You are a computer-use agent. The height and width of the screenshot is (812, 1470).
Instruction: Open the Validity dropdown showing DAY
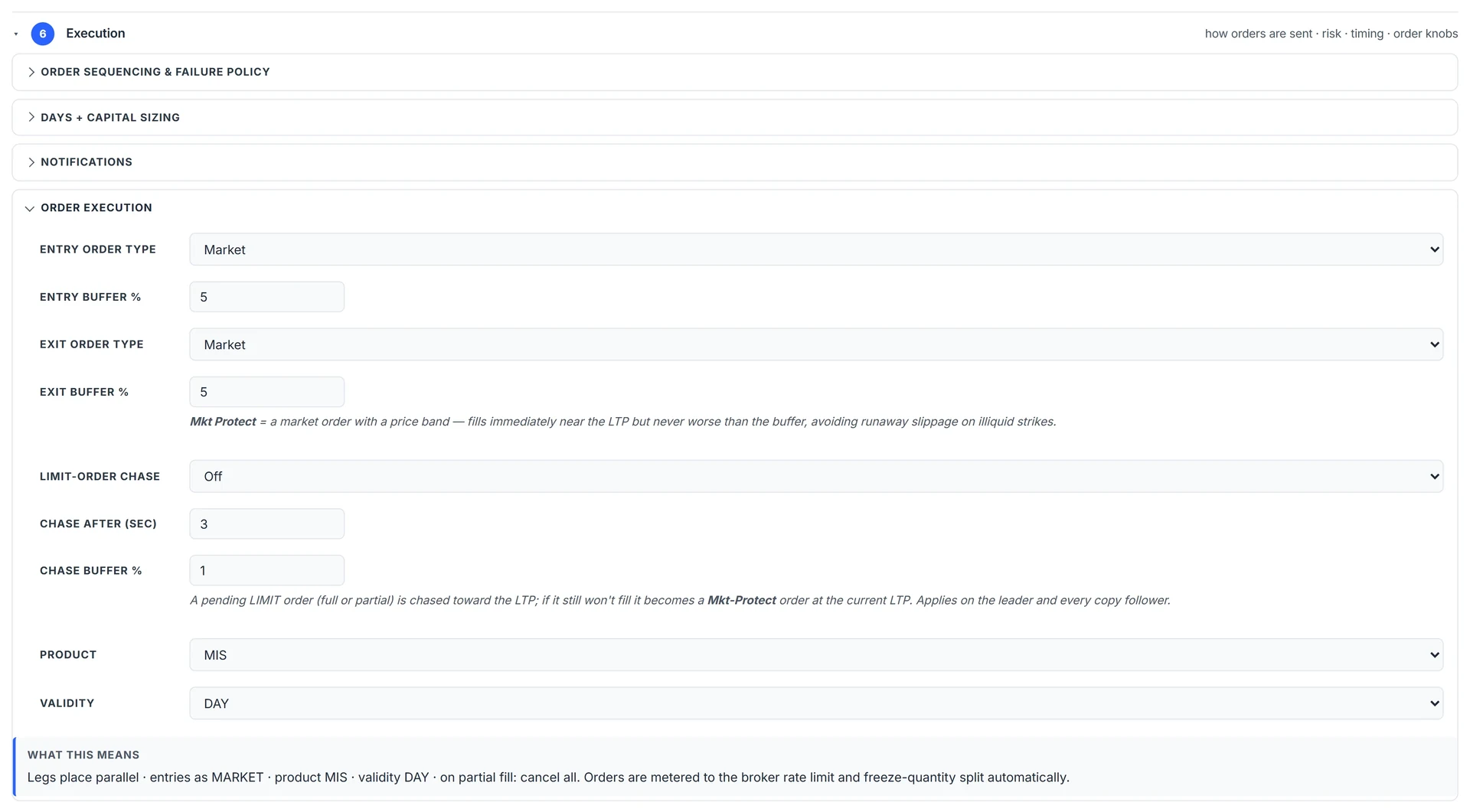816,703
